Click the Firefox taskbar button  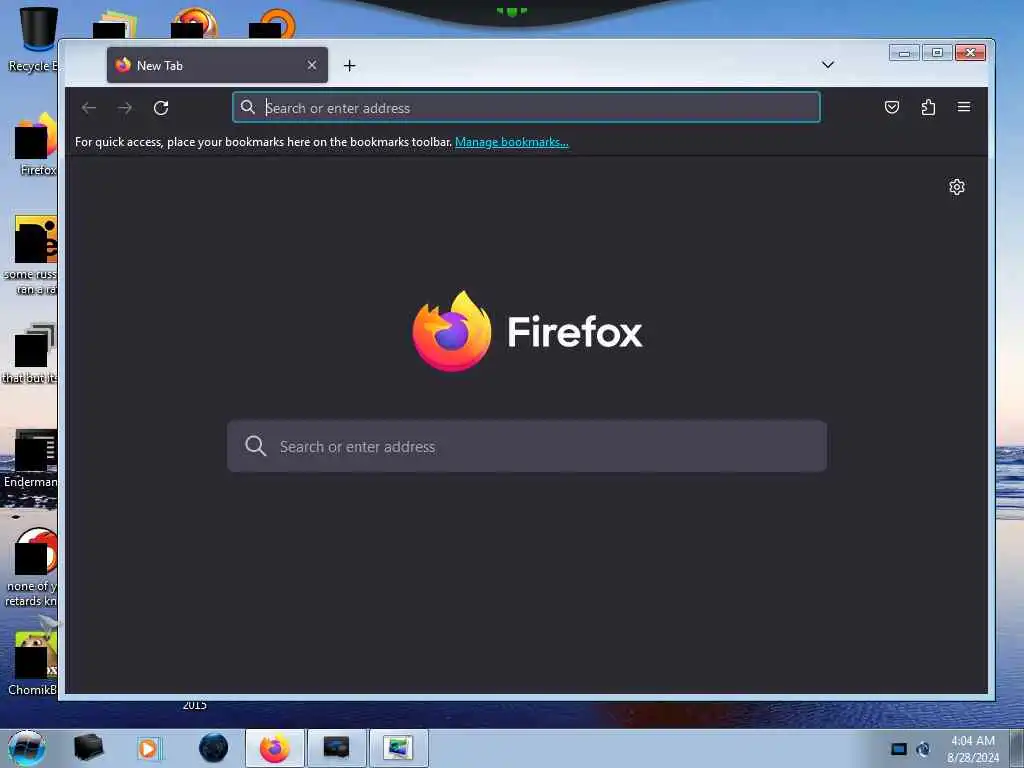(275, 748)
